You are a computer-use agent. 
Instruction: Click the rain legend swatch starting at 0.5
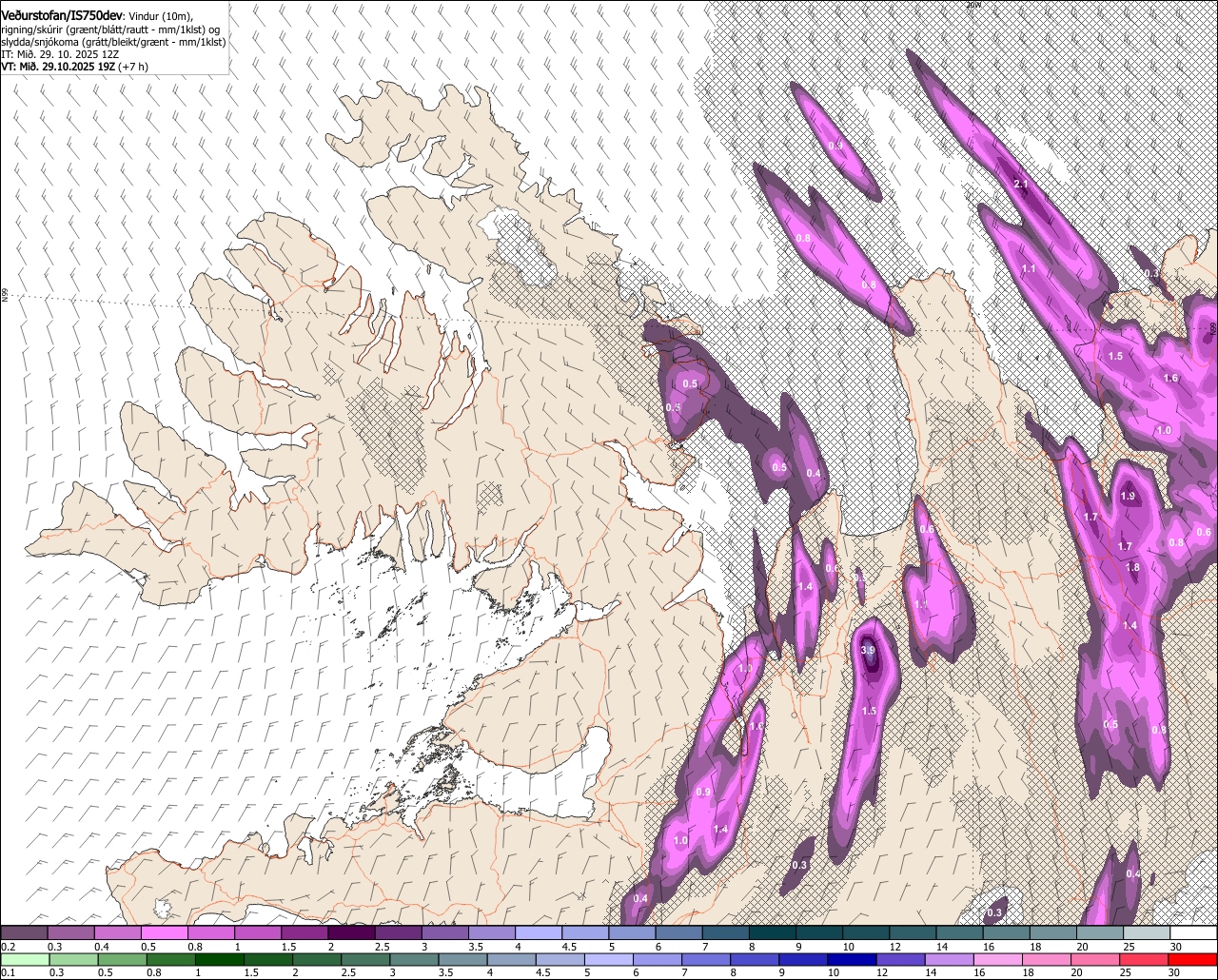[x=122, y=959]
